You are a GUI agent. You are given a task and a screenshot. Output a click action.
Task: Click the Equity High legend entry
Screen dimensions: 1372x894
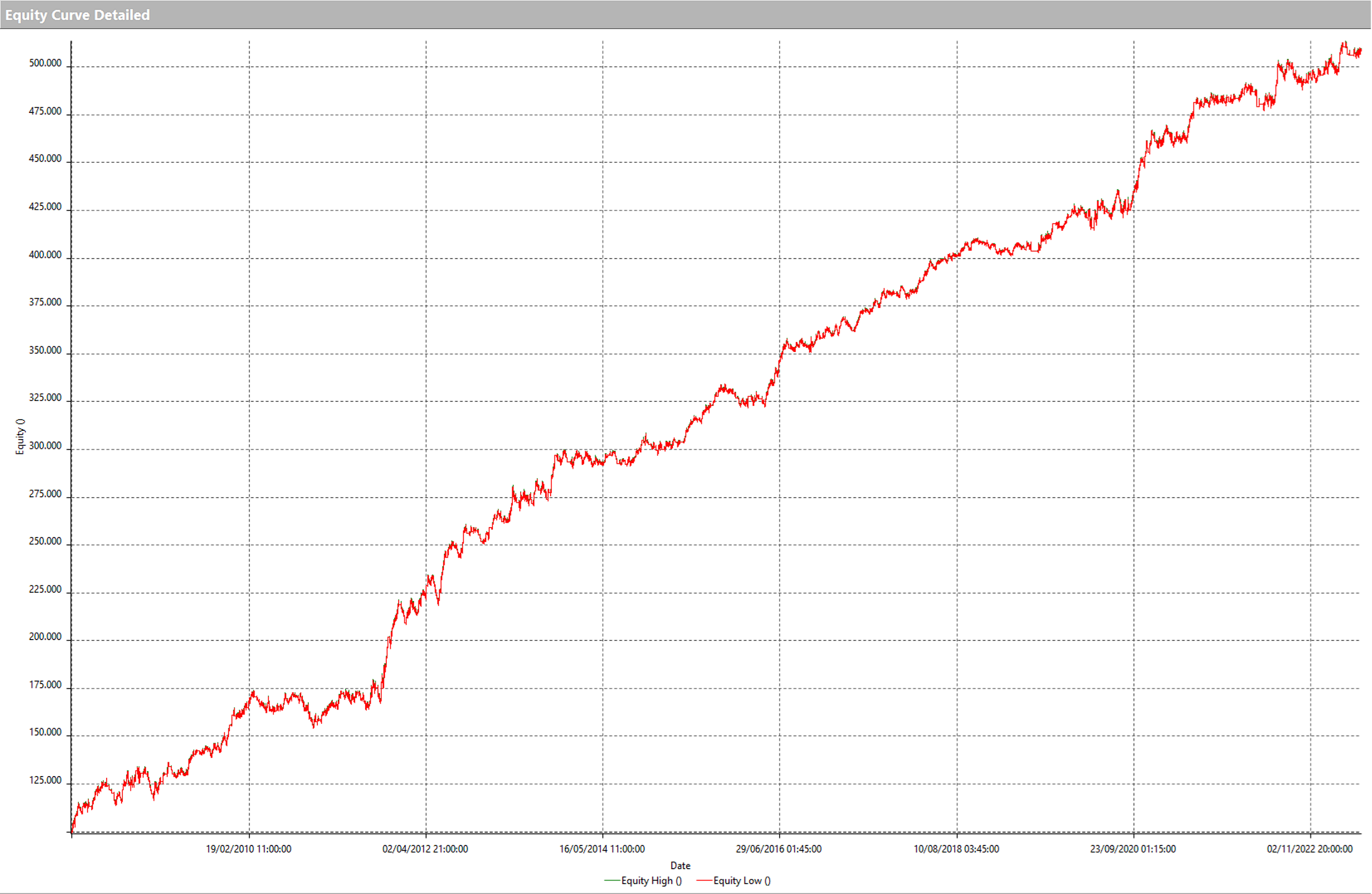[651, 880]
